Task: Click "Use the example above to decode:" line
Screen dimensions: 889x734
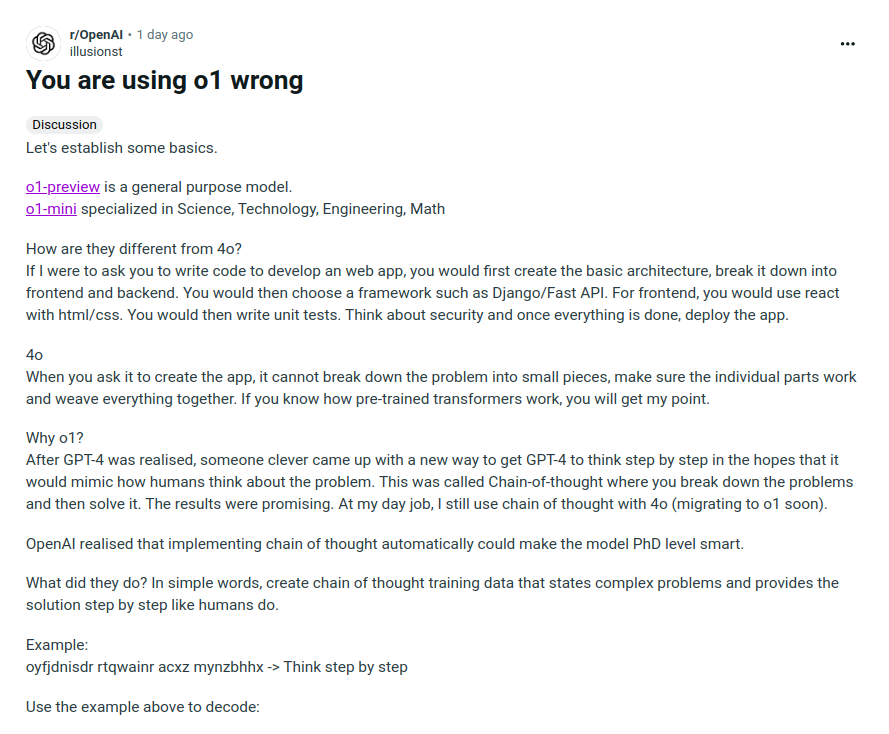Action: [142, 707]
